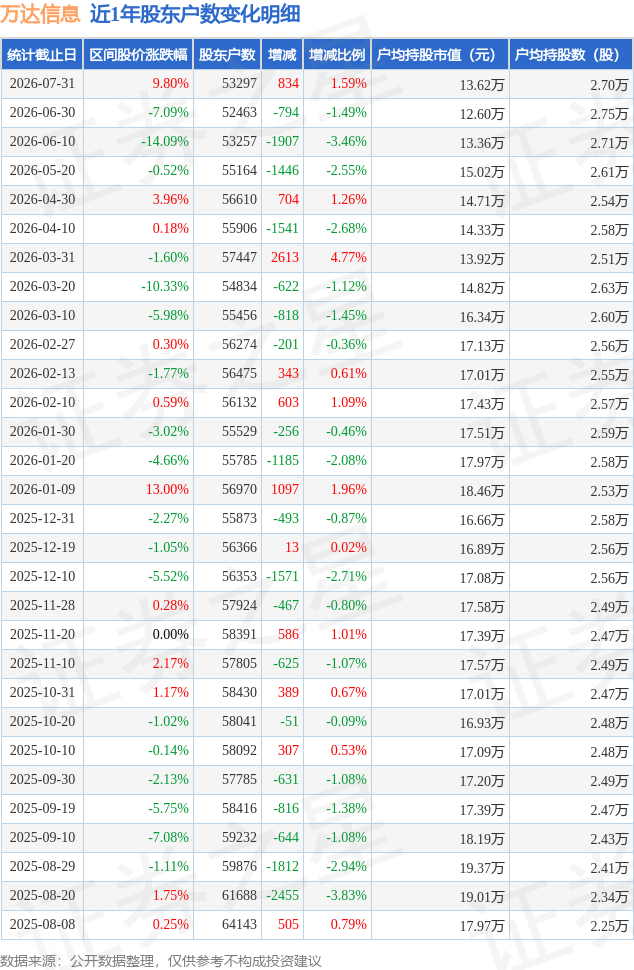
Task: Select the 2026-01-09 date cell
Action: [x=42, y=489]
